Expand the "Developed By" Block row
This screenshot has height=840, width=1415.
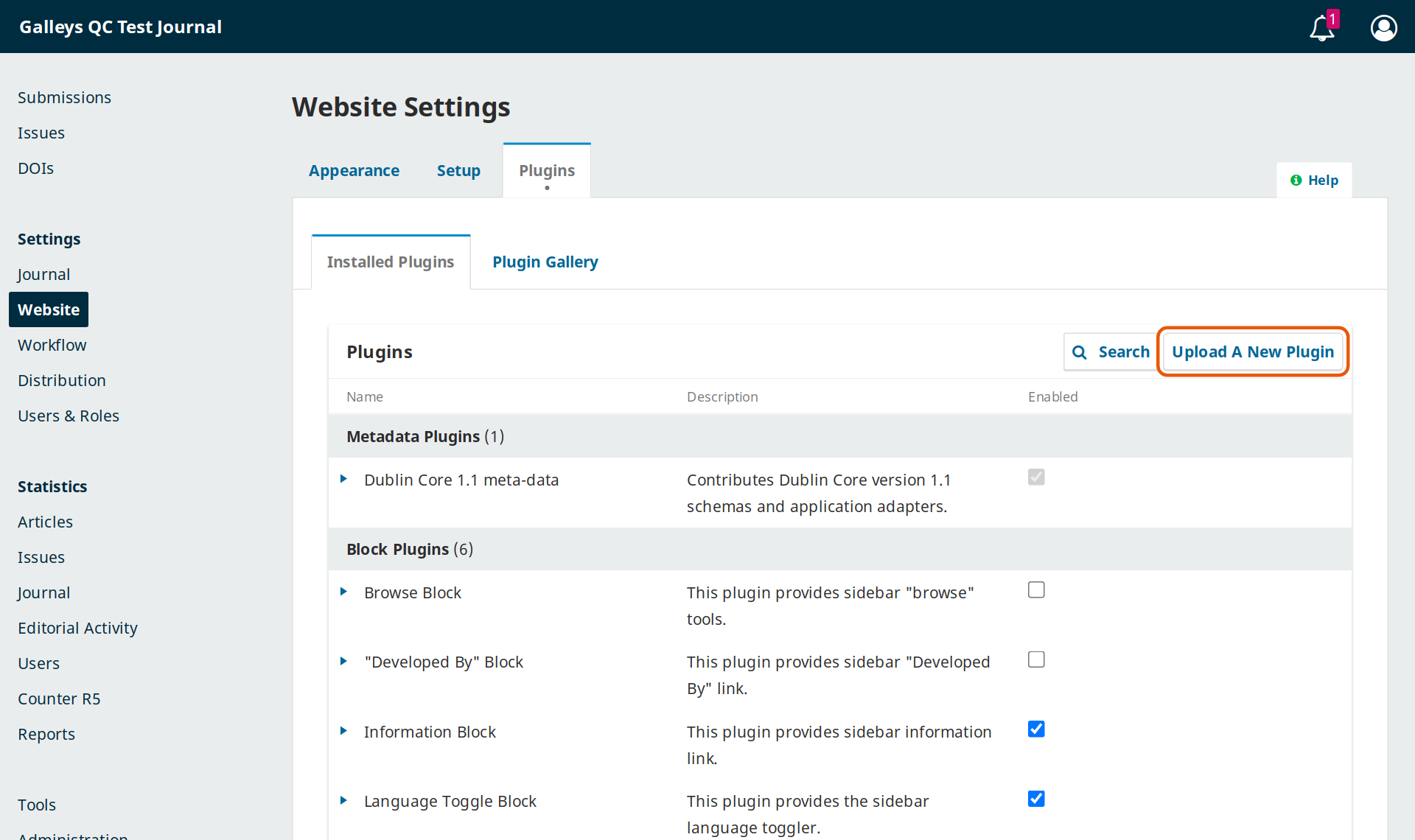coord(343,661)
